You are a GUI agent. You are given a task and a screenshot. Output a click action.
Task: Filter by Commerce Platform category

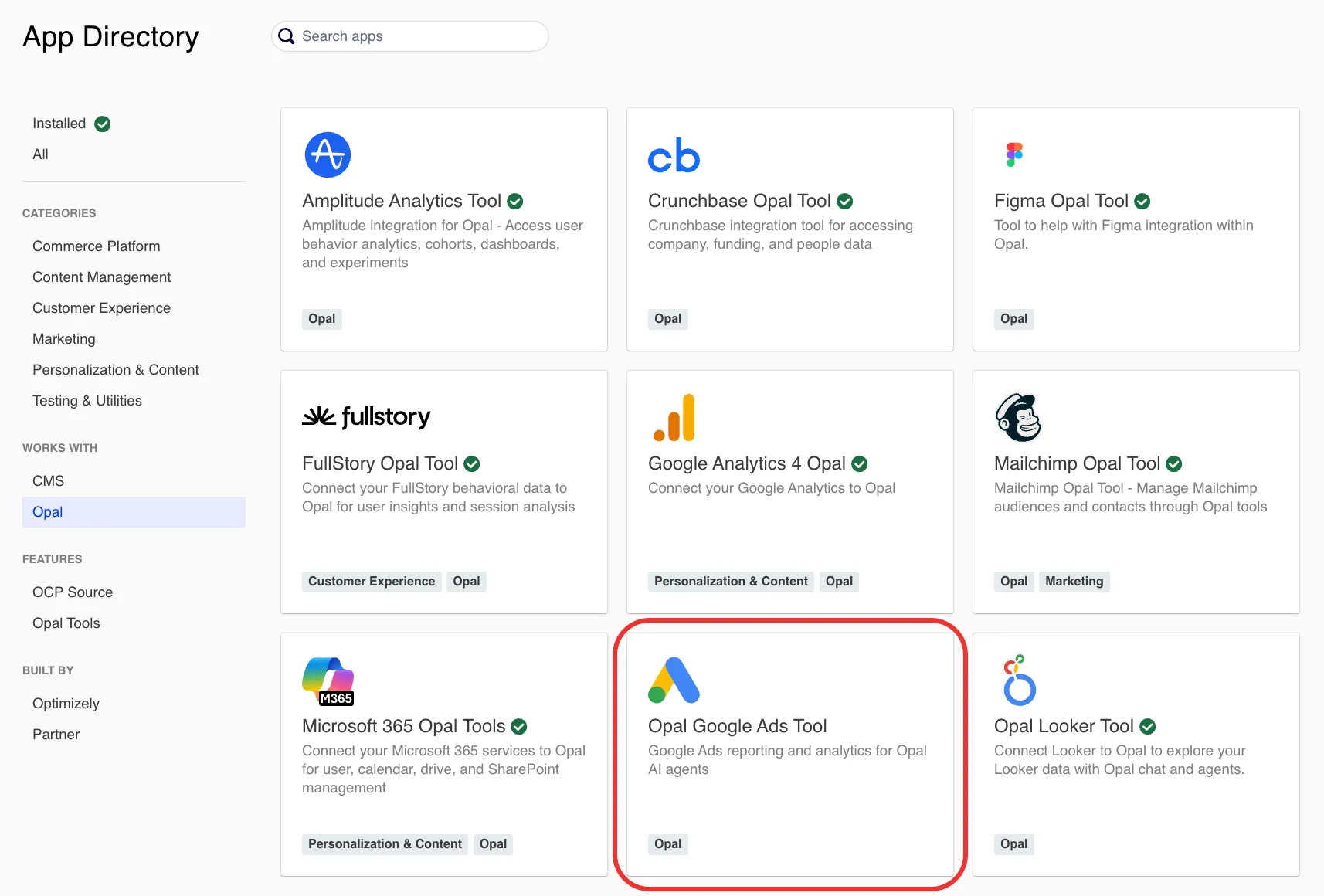[97, 246]
